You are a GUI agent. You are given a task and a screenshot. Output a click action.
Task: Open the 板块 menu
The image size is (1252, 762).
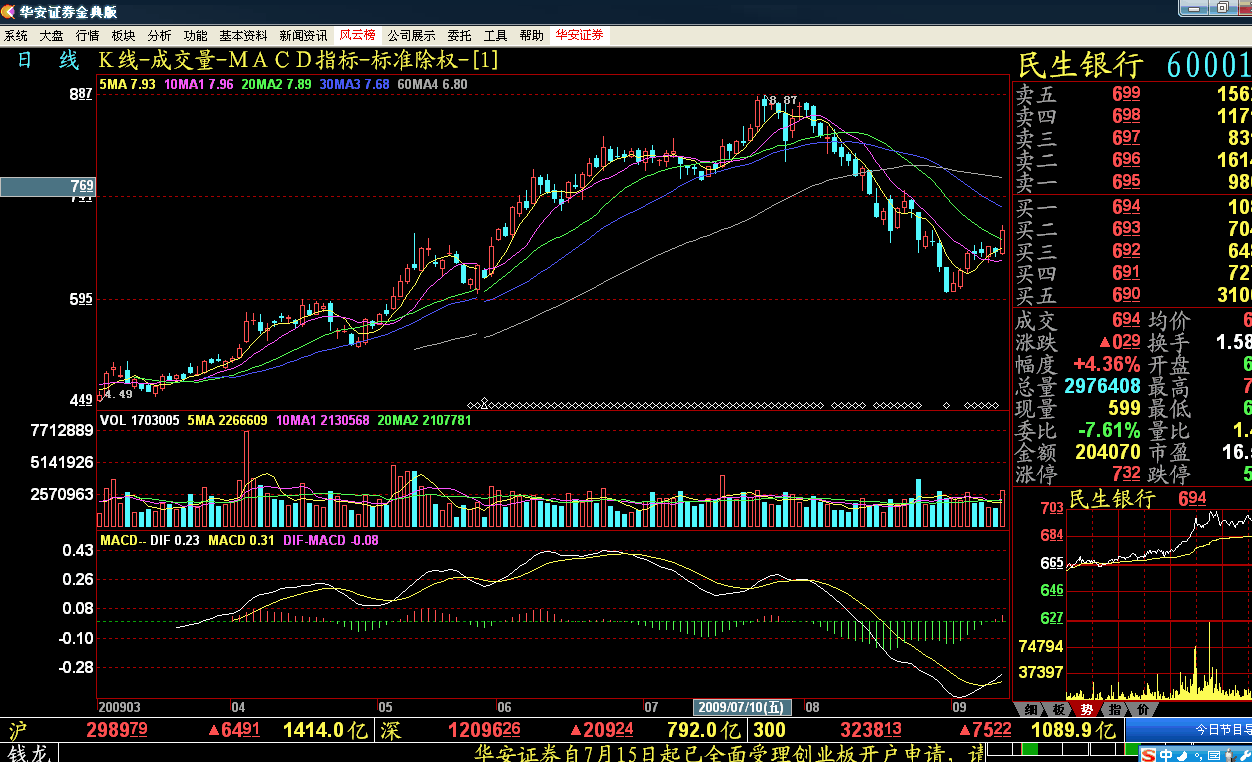(124, 35)
